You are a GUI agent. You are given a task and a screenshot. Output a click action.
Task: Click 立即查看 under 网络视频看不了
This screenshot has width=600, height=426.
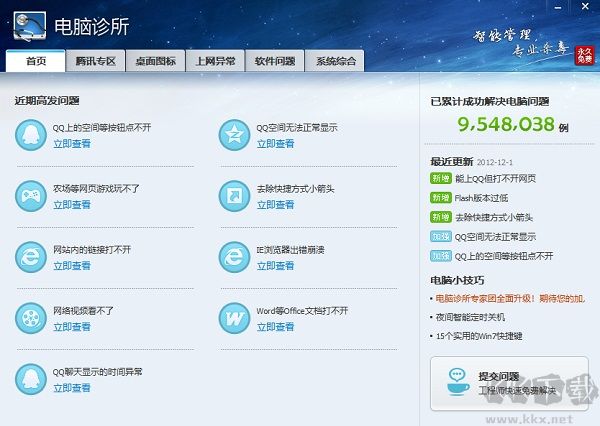(x=72, y=327)
